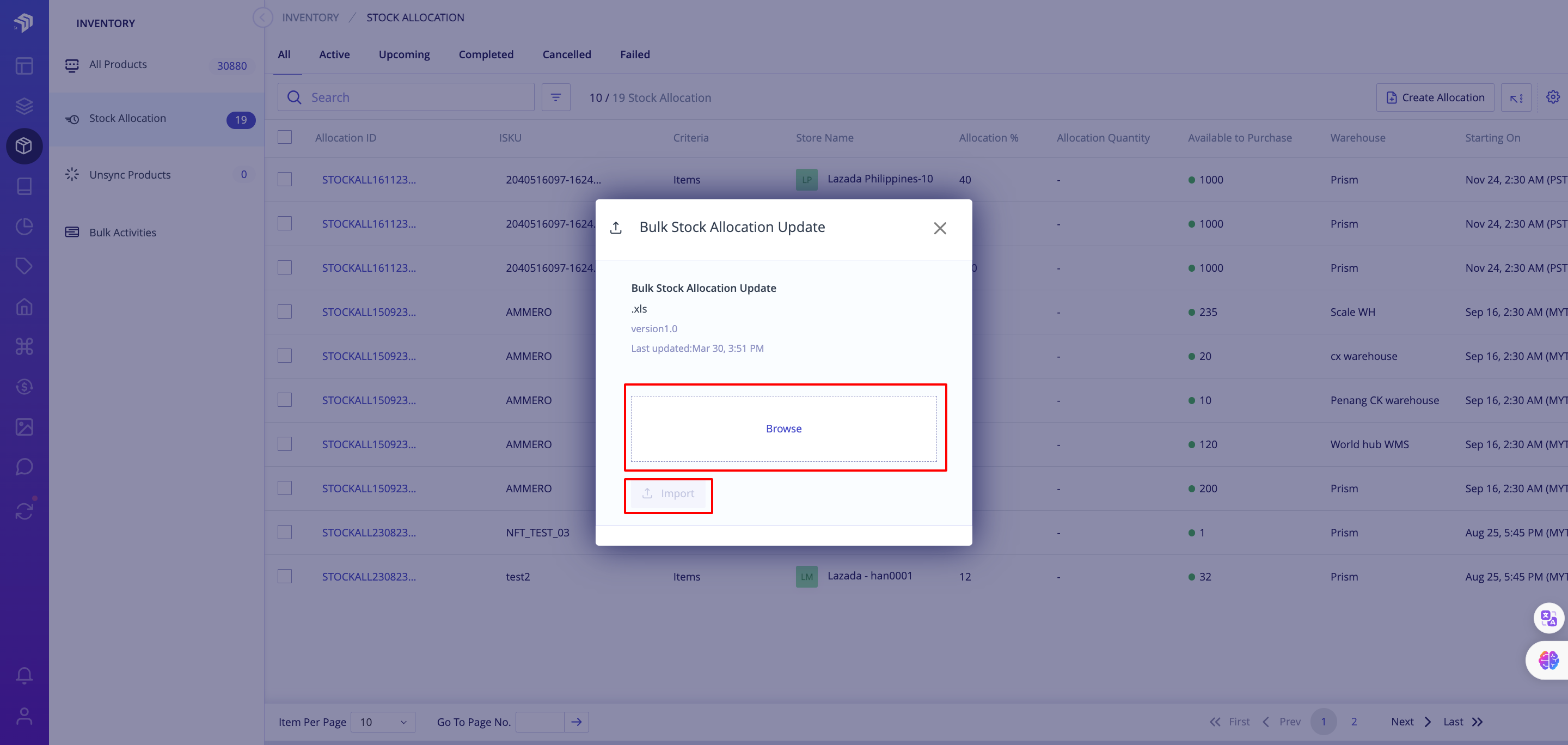Switch to the Active tab

[334, 54]
